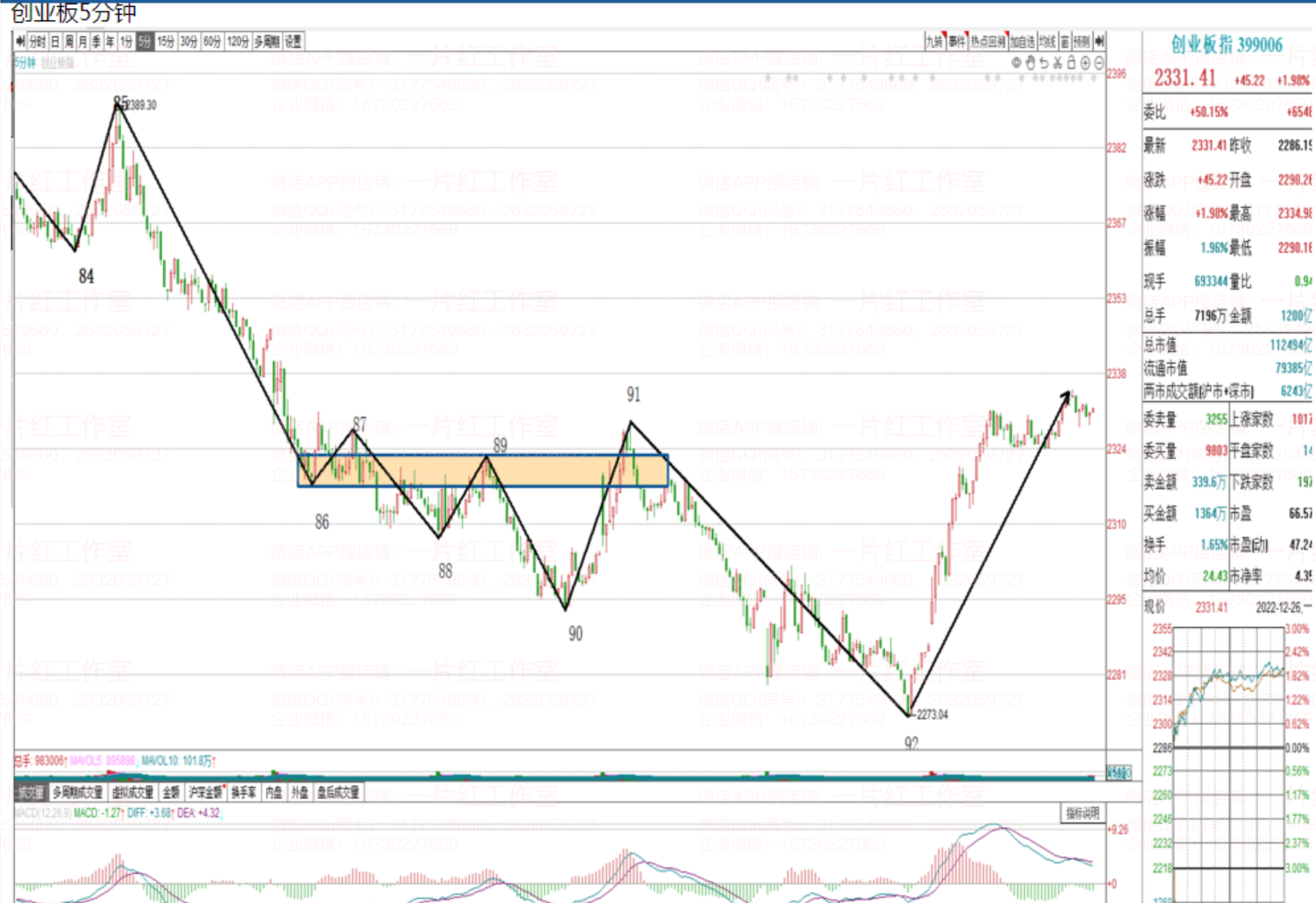Click the collapse arrow left of 分时
Image resolution: width=1316 pixels, height=903 pixels.
coord(19,41)
